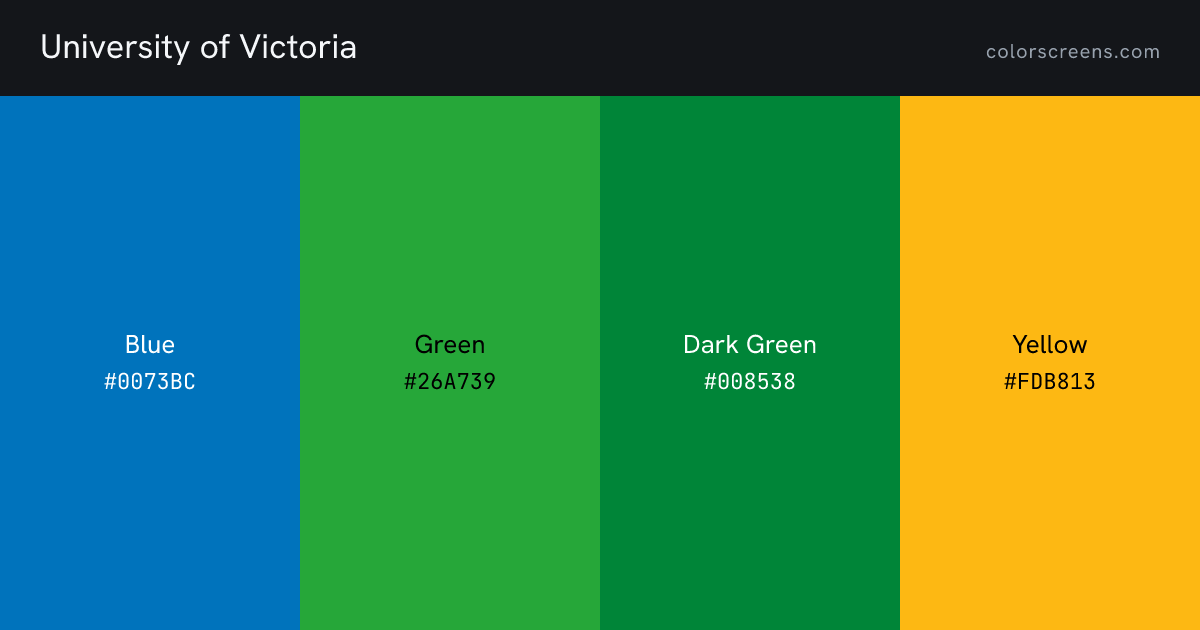
Task: Select the #008538 hex code
Action: tap(750, 381)
